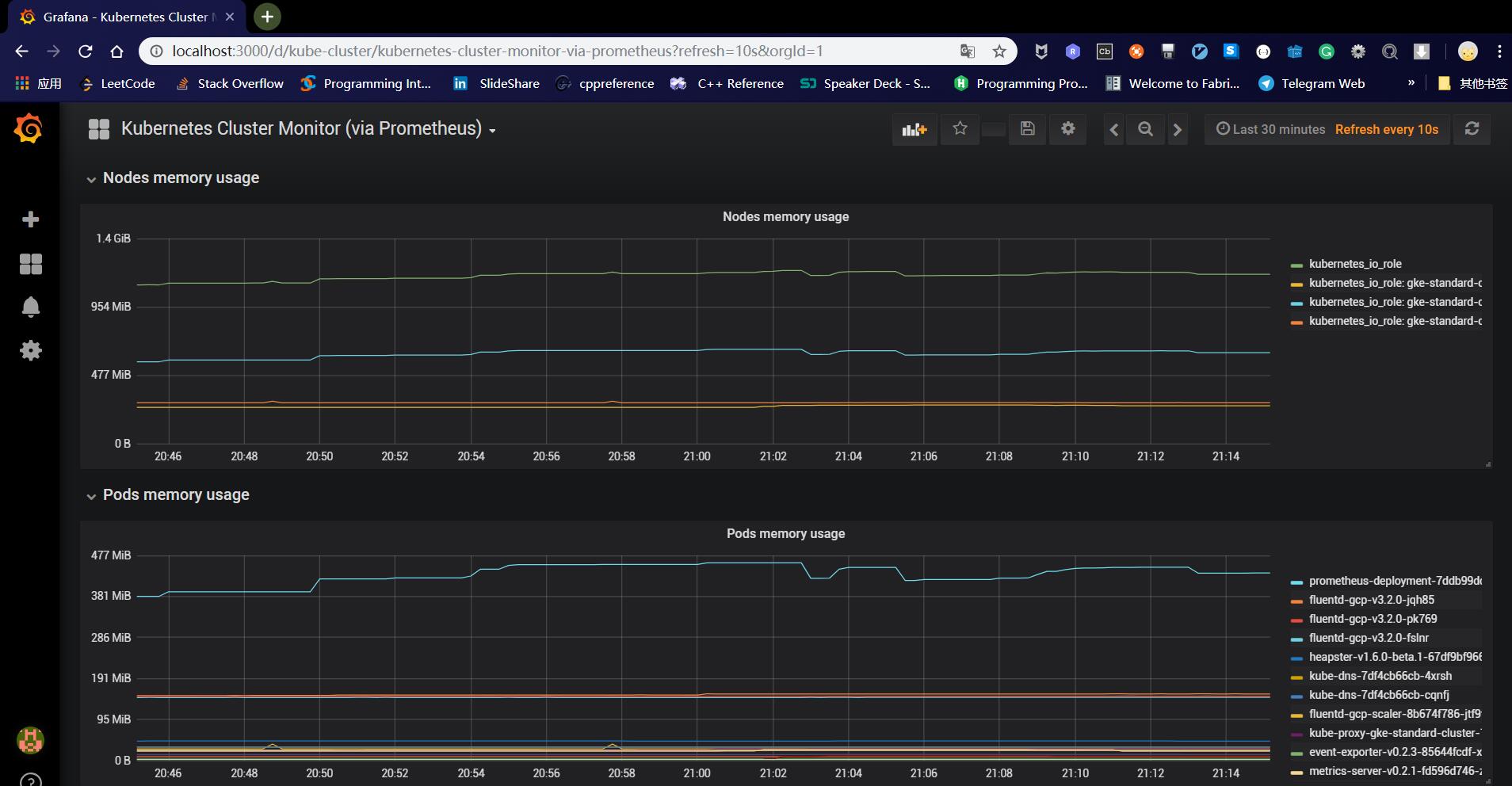
Task: Change kube-proxy-gke-standard-cluster series color swatch
Action: (1296, 734)
